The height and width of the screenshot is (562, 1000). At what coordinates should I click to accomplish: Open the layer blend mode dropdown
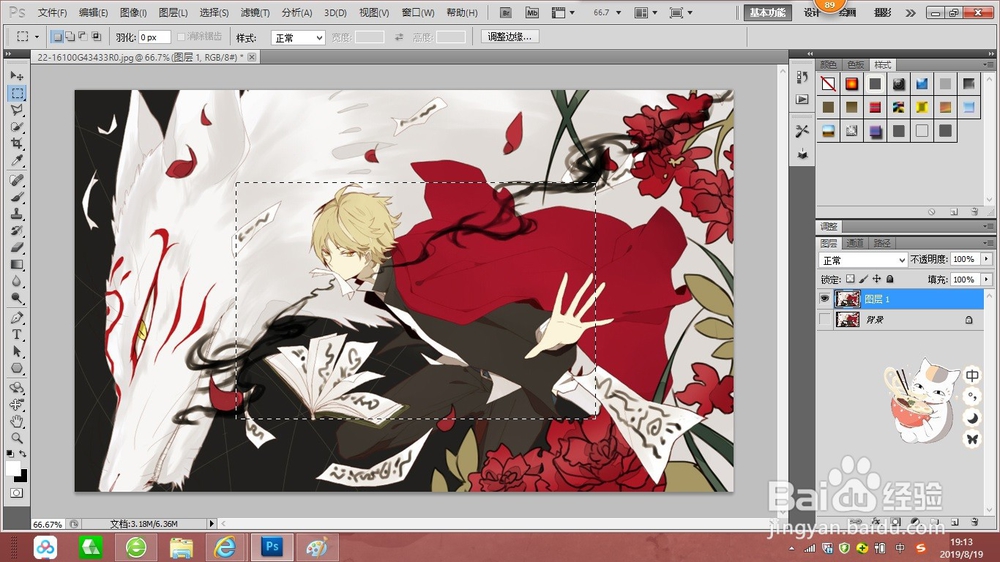point(863,260)
